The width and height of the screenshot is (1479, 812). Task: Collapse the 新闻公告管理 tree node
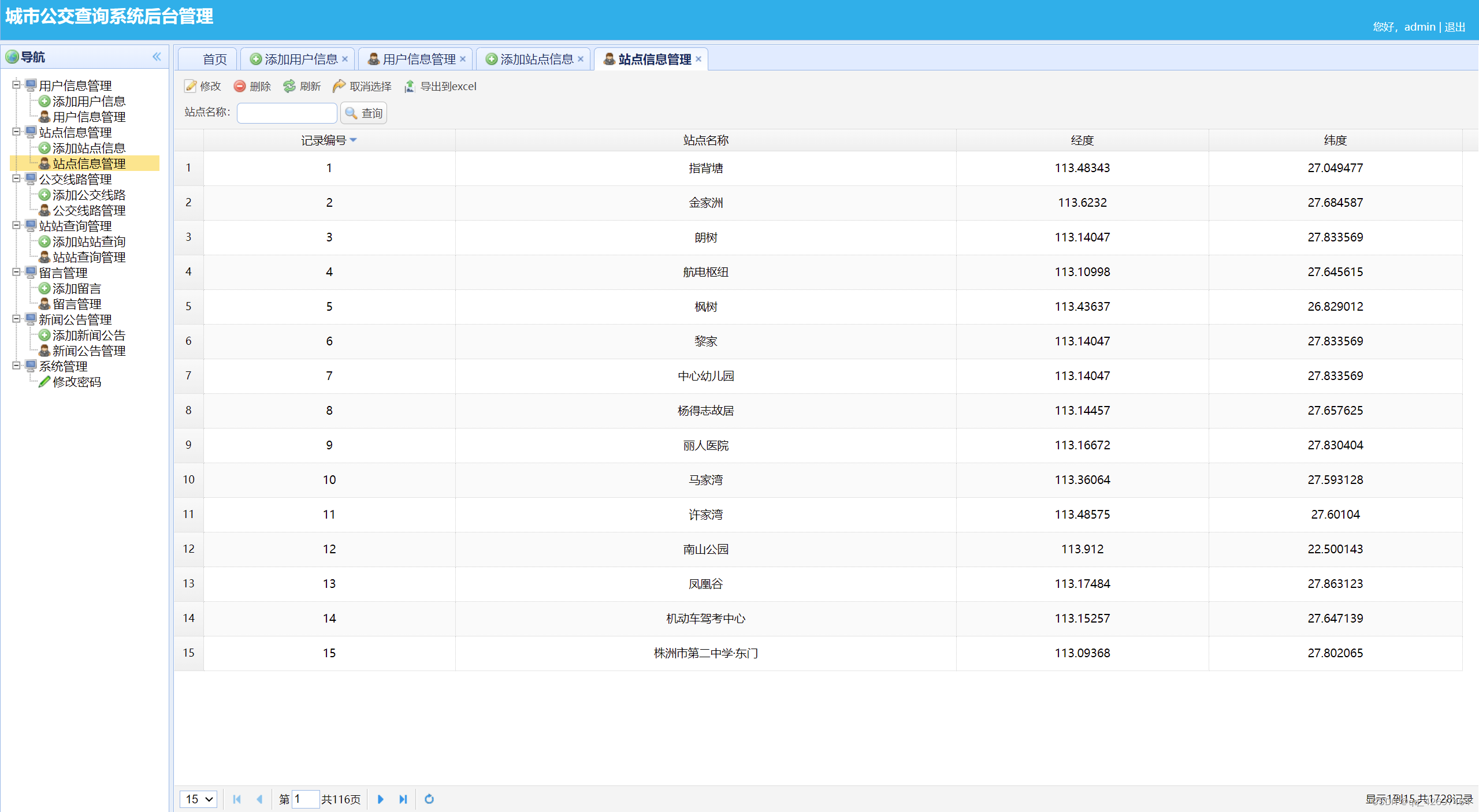(16, 319)
